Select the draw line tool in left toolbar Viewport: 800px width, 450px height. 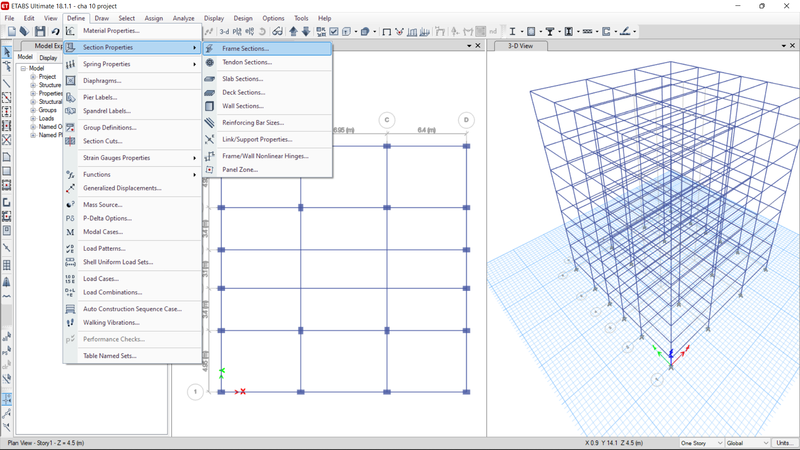7,83
